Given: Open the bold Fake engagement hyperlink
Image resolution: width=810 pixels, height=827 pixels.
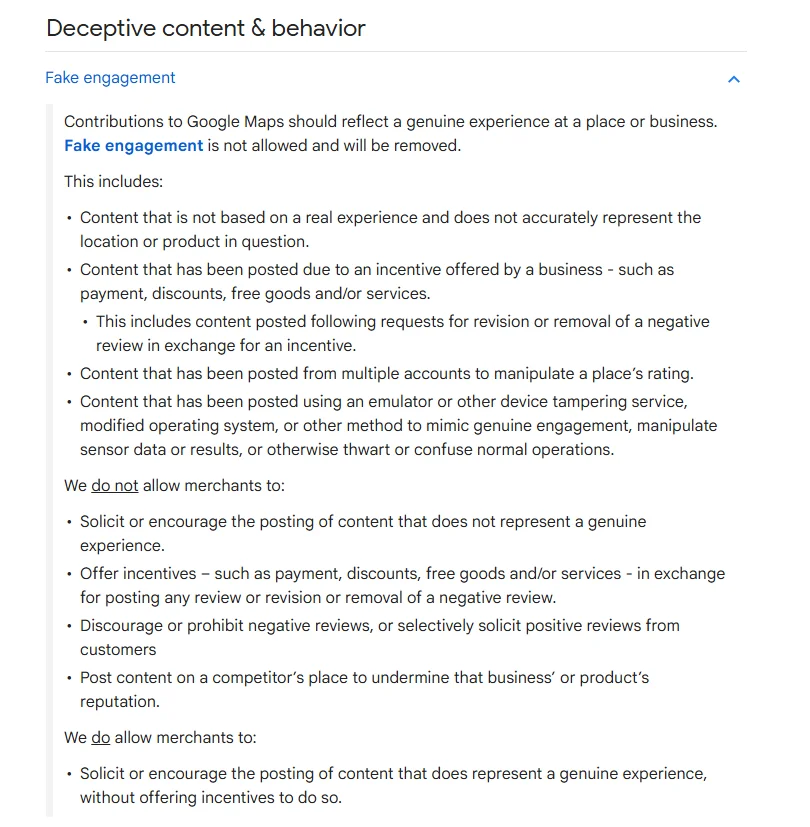Looking at the screenshot, I should tap(134, 146).
